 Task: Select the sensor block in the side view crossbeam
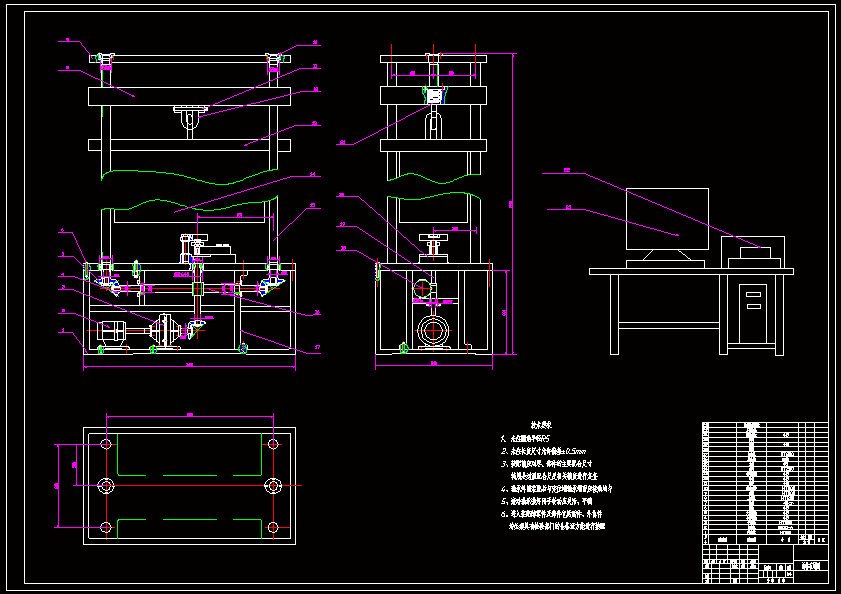433,97
